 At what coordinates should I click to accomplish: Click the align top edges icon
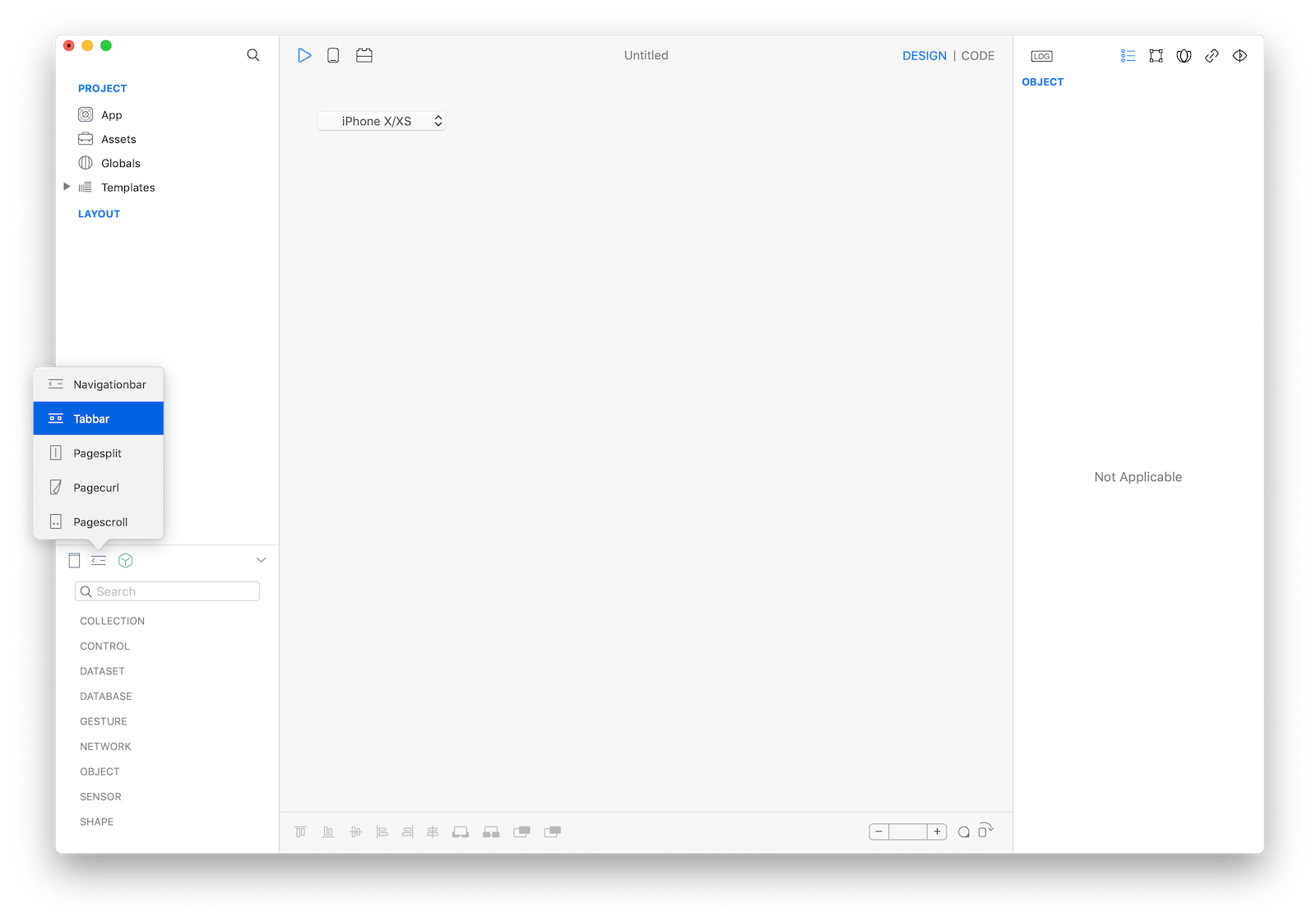tap(301, 832)
